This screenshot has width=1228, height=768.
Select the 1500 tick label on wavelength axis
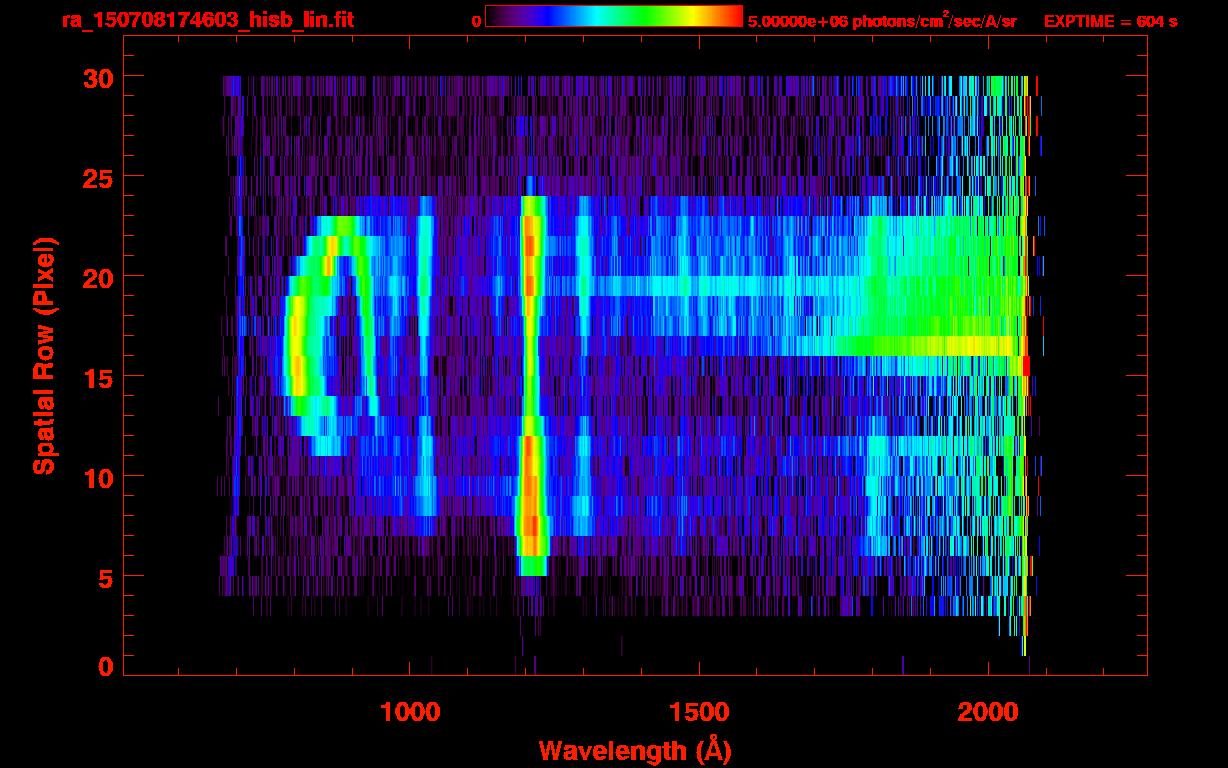pyautogui.click(x=698, y=712)
